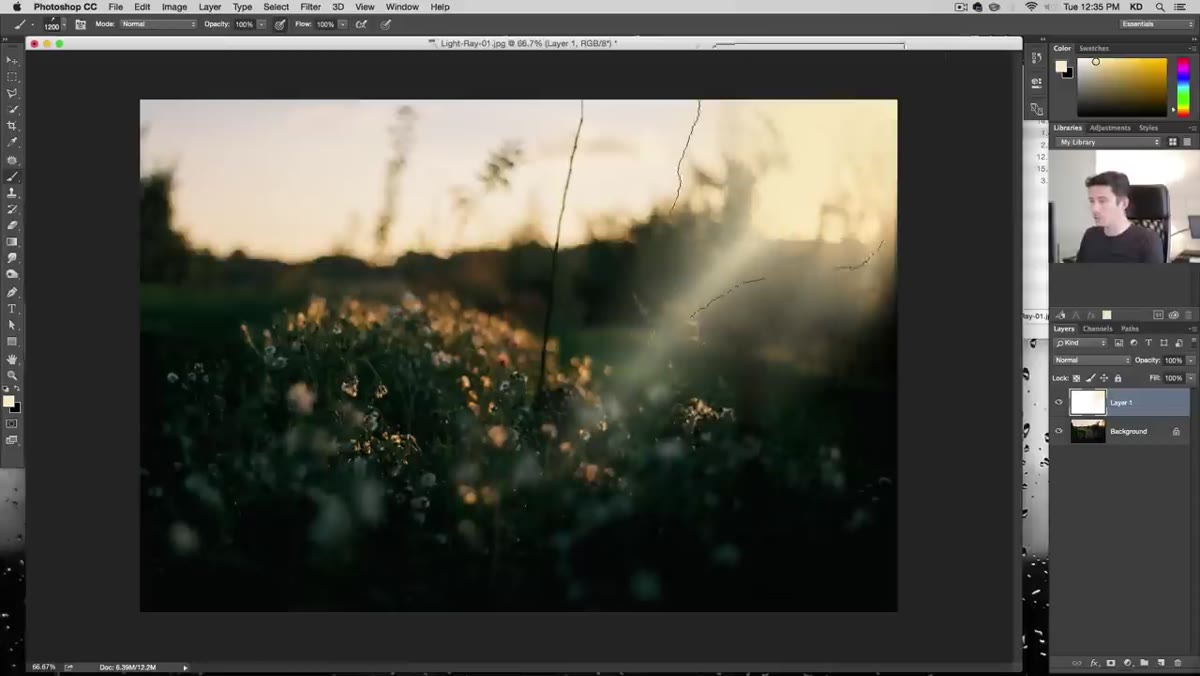Create new adjustment layer
The image size is (1200, 676).
(x=1128, y=663)
